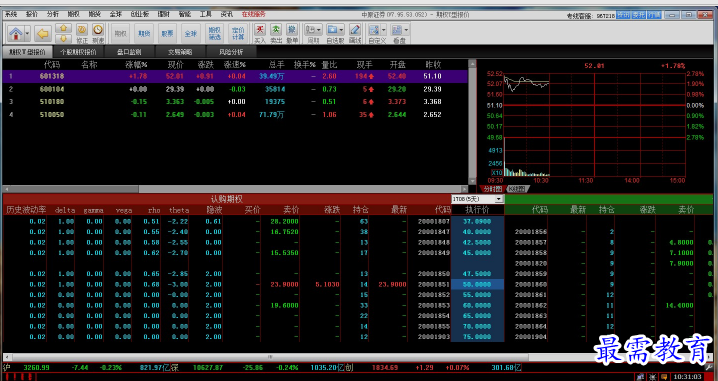Click the stock list horizontal scrollbar
Screen dimensions: 718x381
click(x=235, y=189)
